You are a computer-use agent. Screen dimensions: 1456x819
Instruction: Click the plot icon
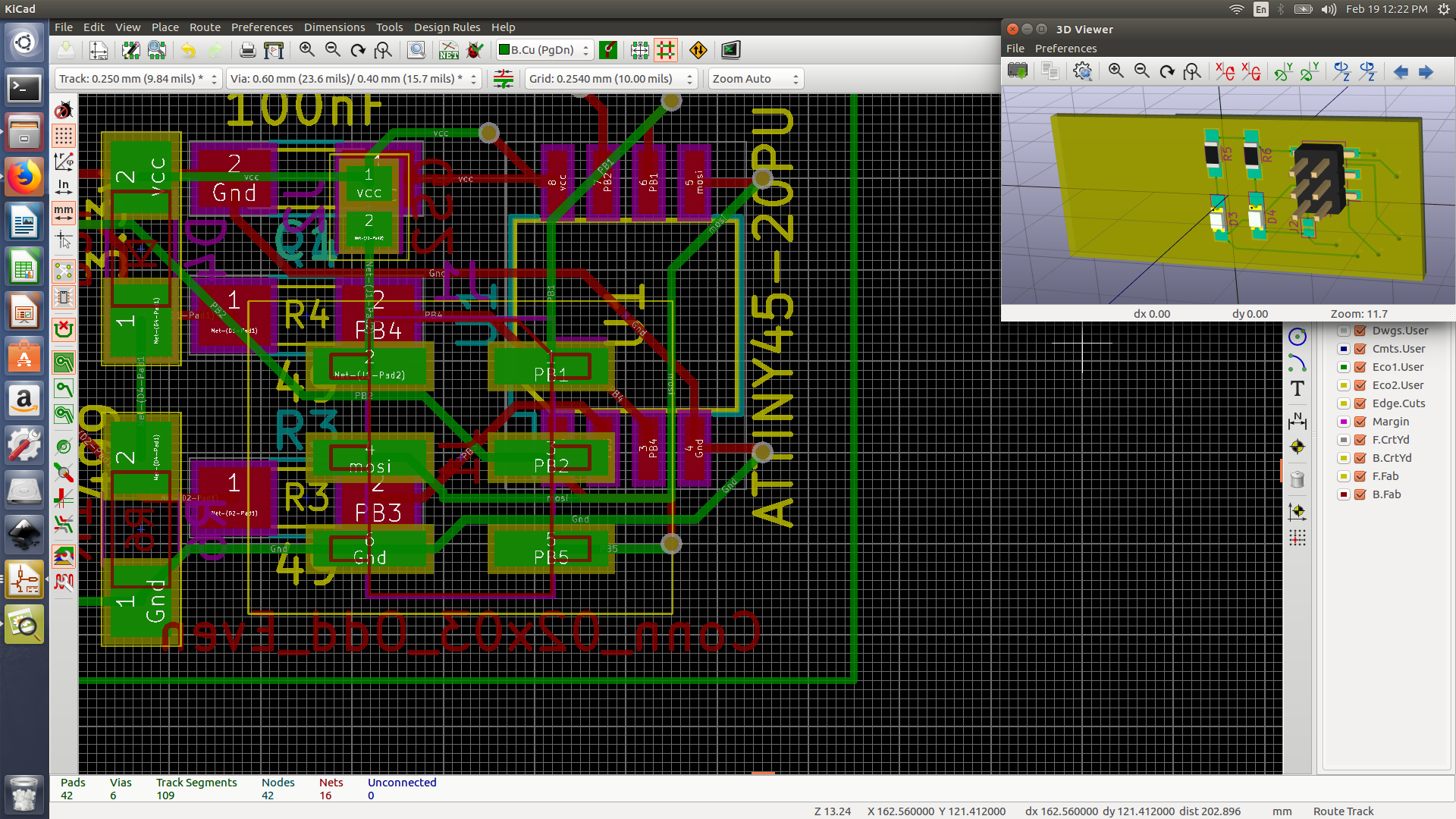pos(274,50)
